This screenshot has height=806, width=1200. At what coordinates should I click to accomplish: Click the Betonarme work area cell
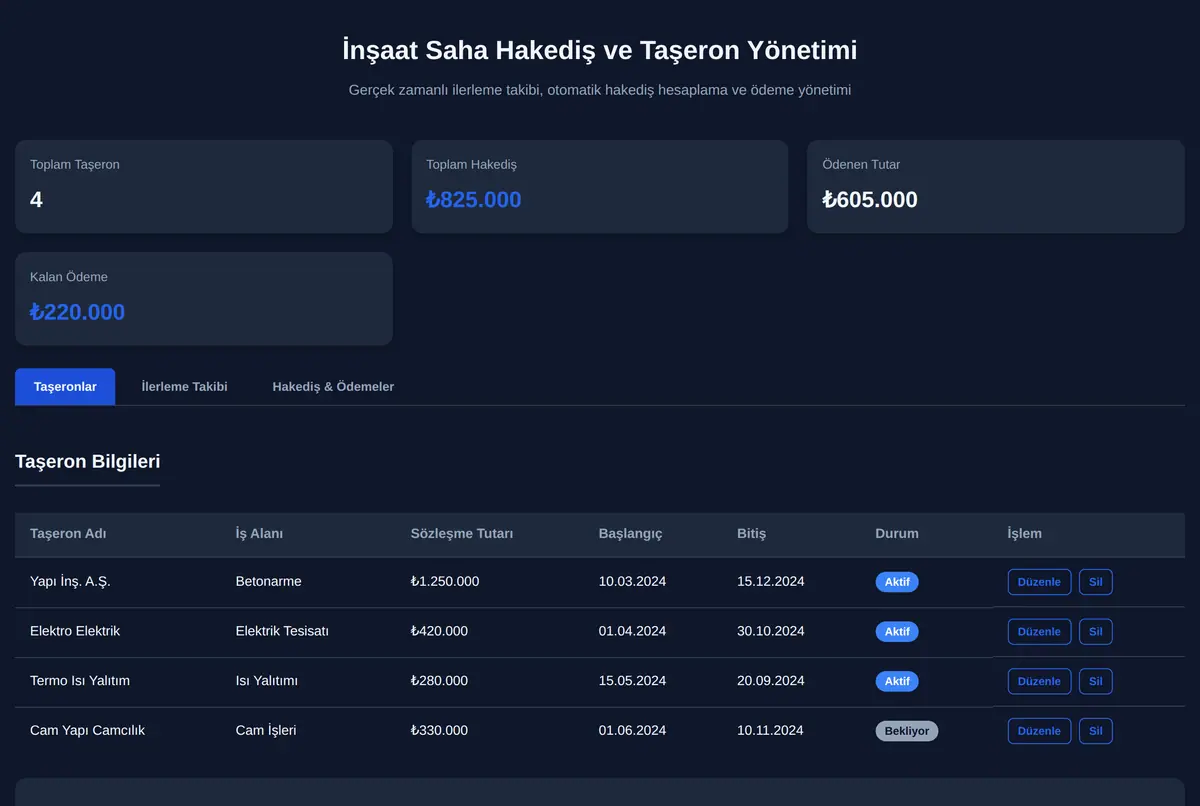tap(268, 582)
